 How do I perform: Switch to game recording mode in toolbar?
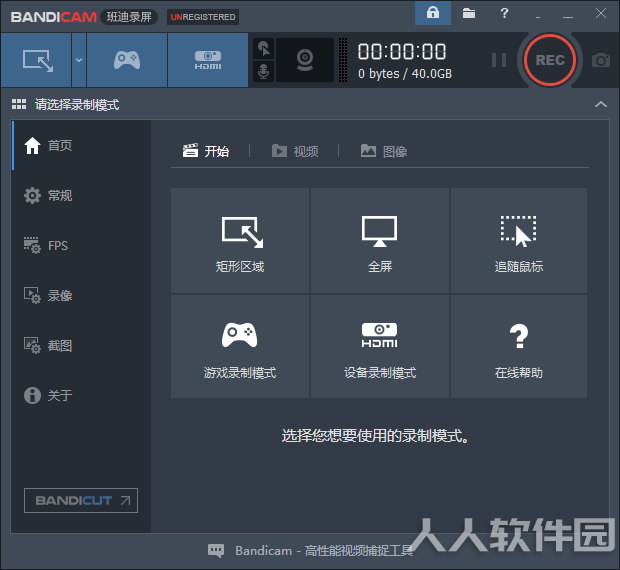click(x=127, y=60)
